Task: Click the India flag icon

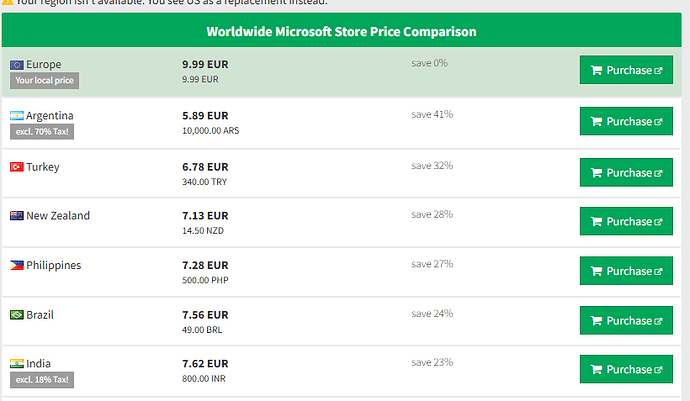Action: tap(17, 364)
